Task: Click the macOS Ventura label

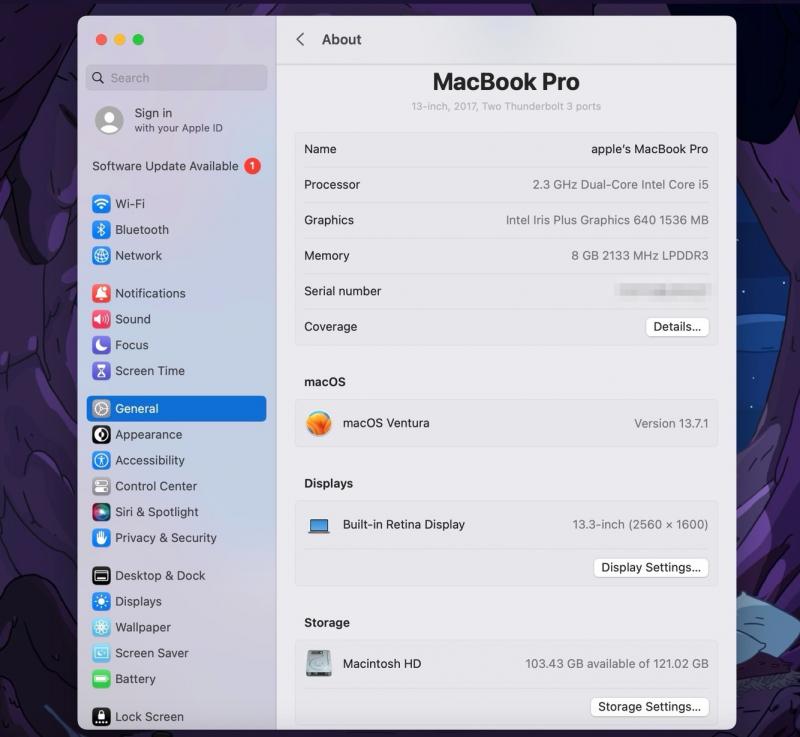Action: click(x=386, y=423)
